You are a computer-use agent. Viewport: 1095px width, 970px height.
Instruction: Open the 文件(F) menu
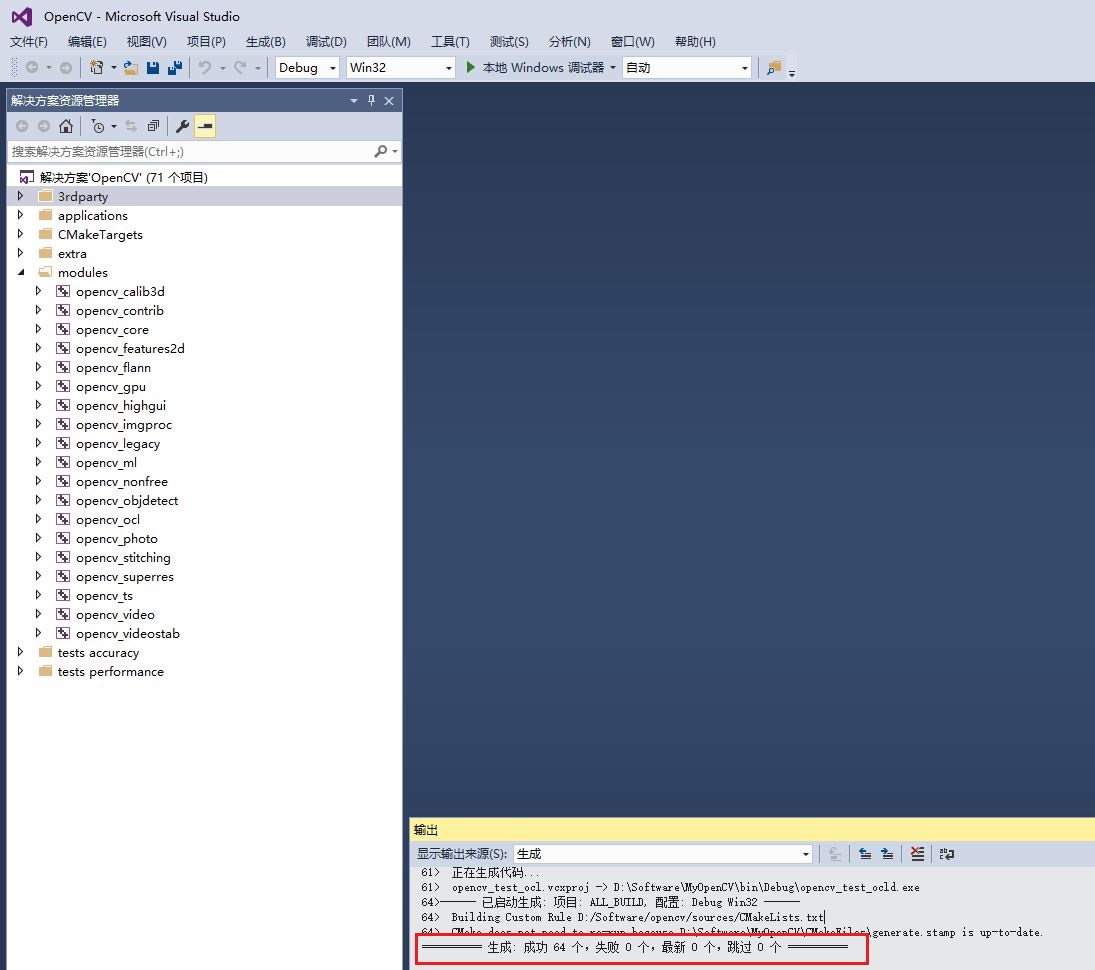(29, 42)
